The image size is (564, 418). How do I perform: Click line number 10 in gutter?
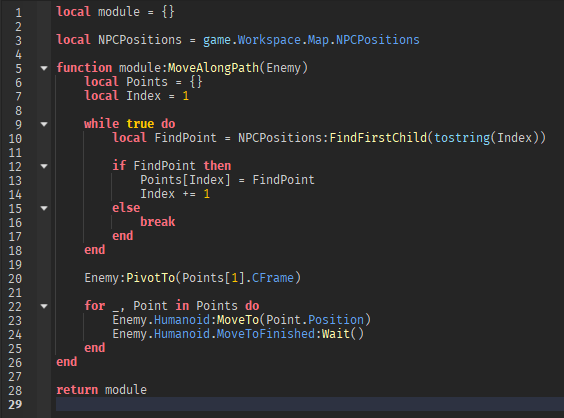click(15, 138)
